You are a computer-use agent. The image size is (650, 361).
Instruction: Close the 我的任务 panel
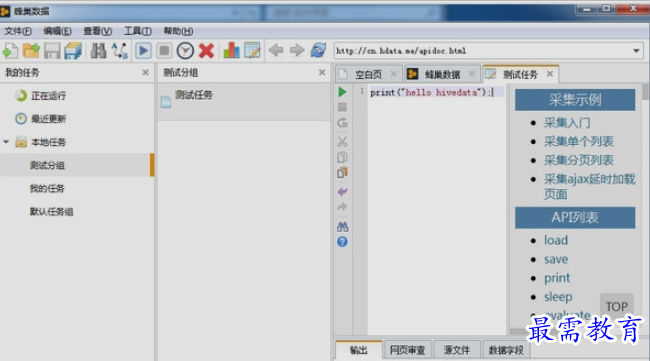coord(146,73)
